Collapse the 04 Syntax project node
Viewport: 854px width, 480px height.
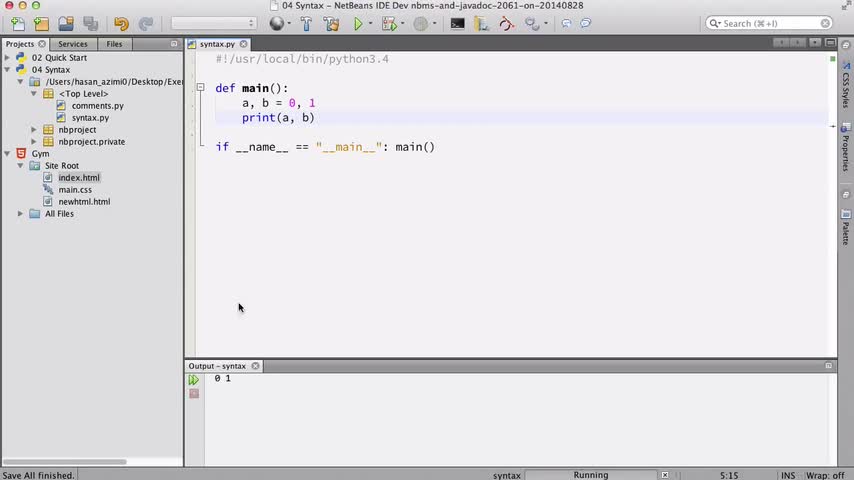tap(7, 69)
